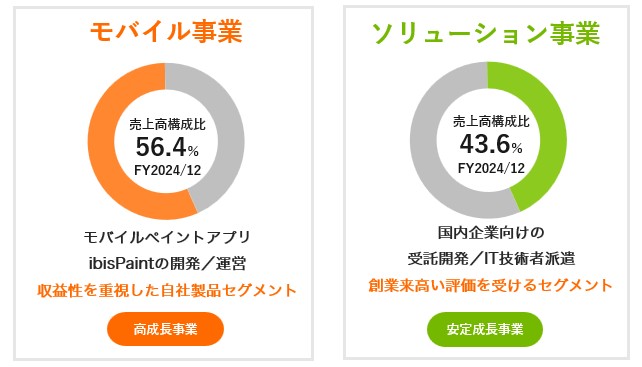Click the モバイルペイントアプリ description line
The height and width of the screenshot is (367, 642).
coord(167,237)
